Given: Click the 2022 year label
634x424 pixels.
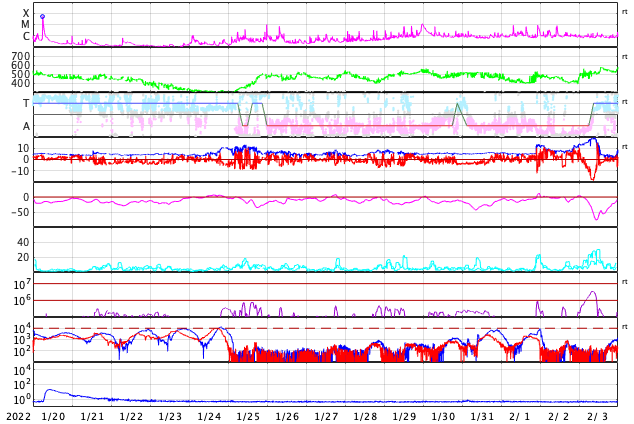Looking at the screenshot, I should [19, 417].
